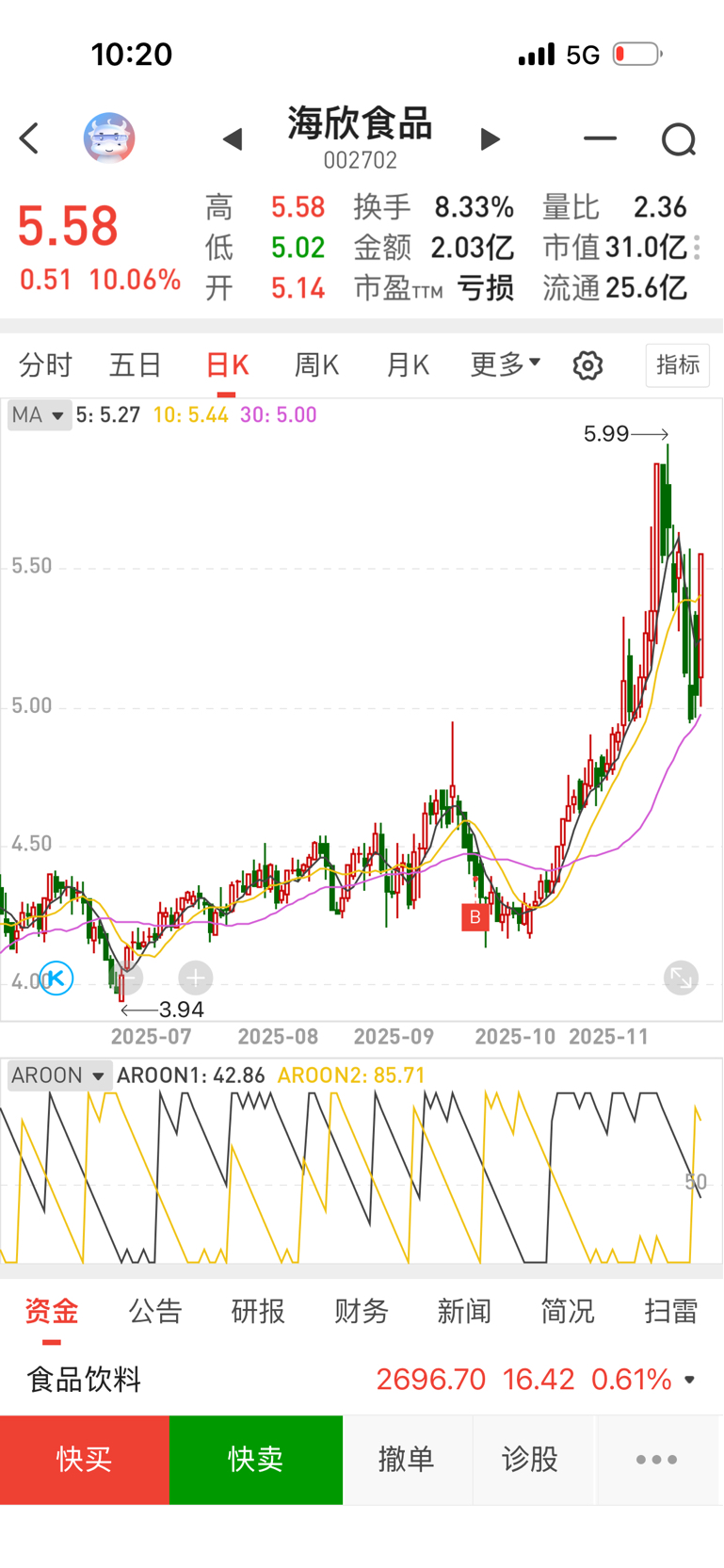Tap the back arrow icon
The width and height of the screenshot is (724, 1568).
coord(29,138)
